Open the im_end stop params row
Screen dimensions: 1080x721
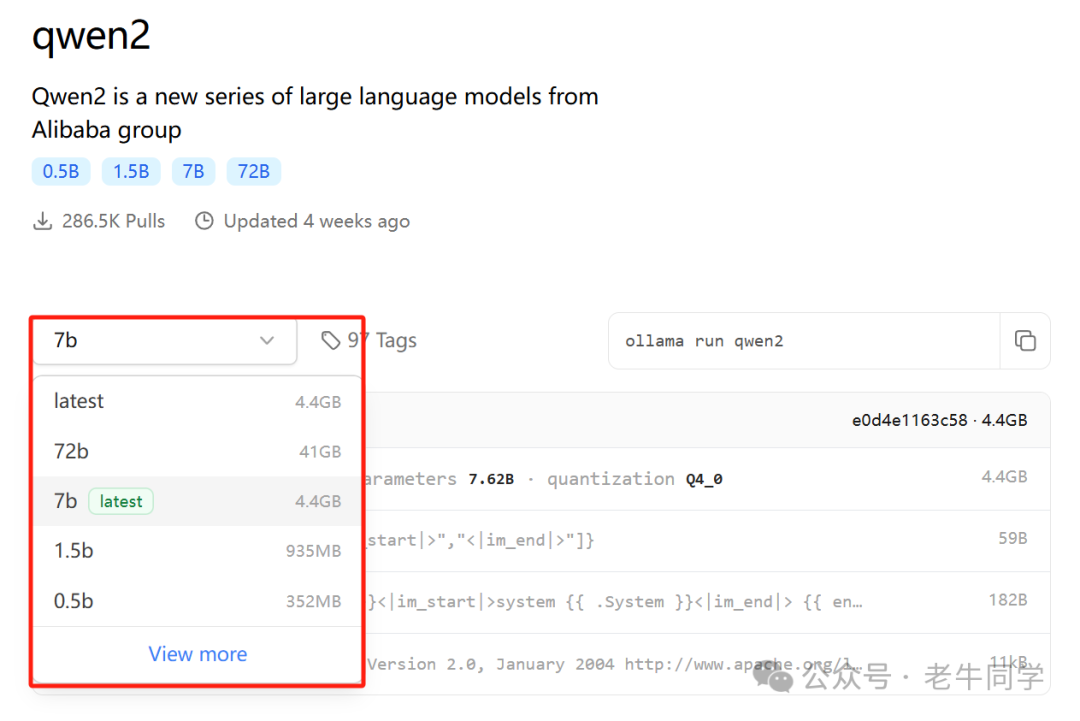point(707,541)
